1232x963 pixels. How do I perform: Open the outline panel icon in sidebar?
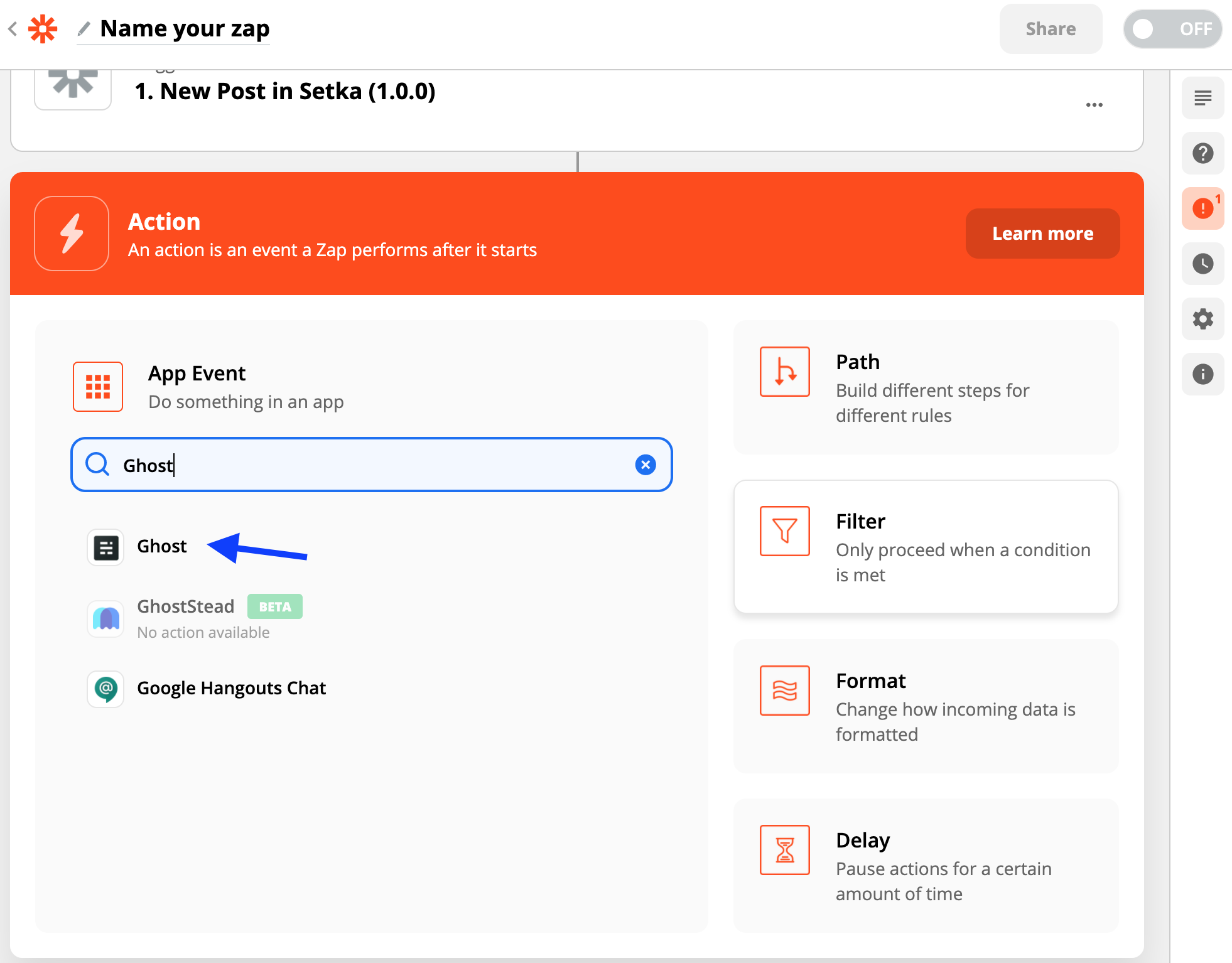point(1202,99)
